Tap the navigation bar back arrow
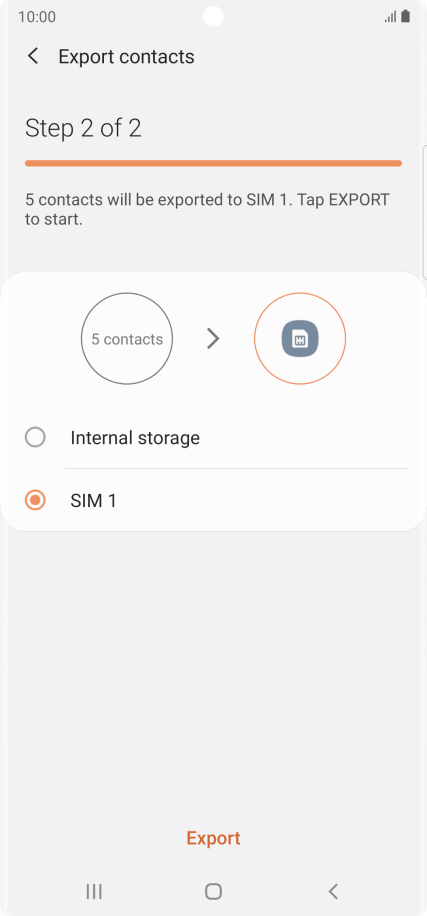 pyautogui.click(x=333, y=891)
